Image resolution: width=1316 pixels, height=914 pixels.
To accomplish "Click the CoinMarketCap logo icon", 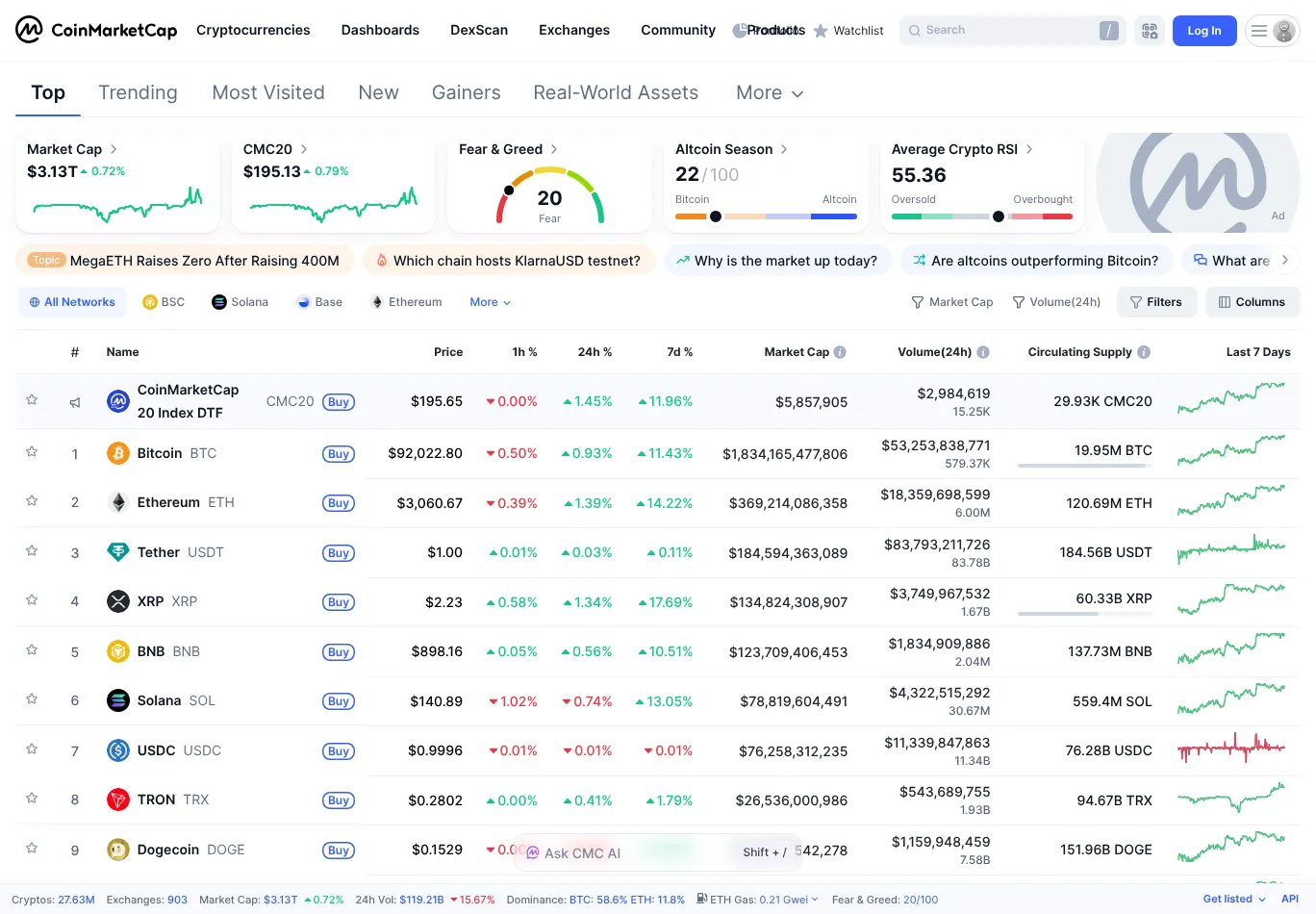I will 29,30.
